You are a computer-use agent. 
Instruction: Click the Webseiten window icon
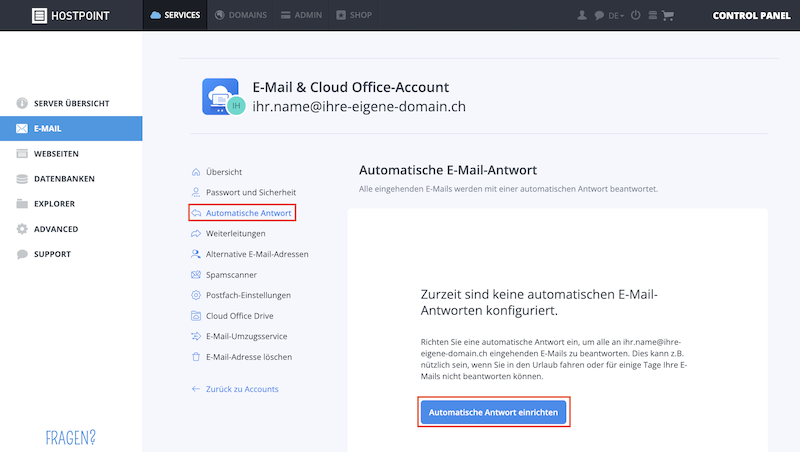22,154
